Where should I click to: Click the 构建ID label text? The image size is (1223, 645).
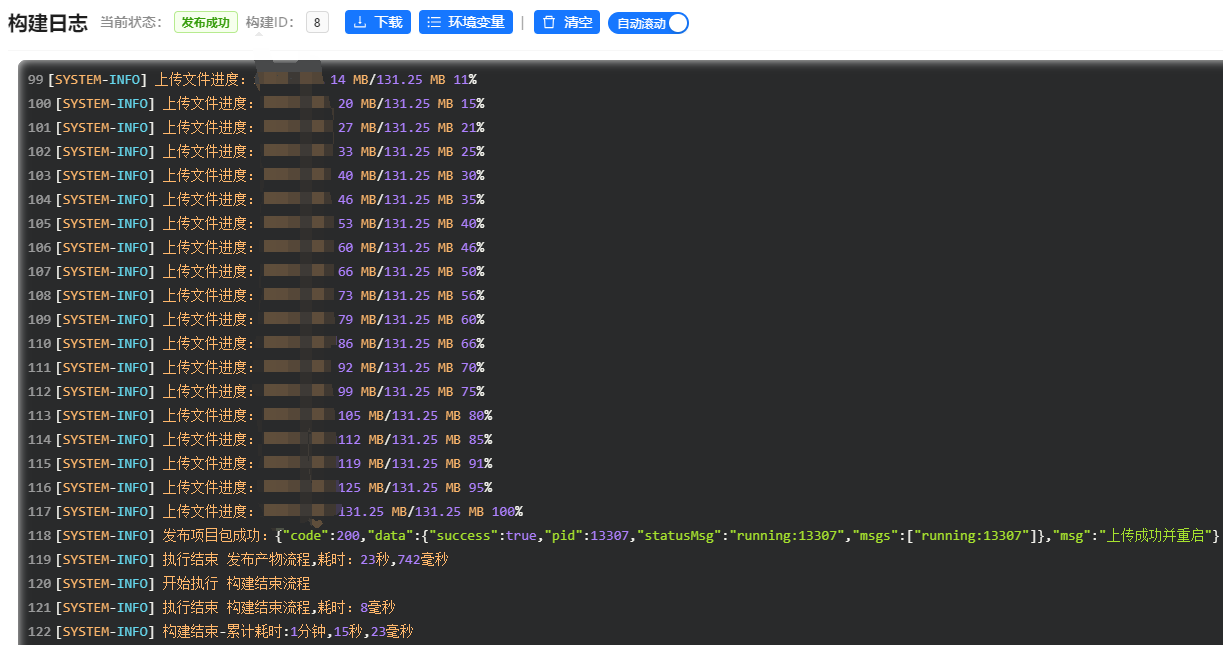270,22
